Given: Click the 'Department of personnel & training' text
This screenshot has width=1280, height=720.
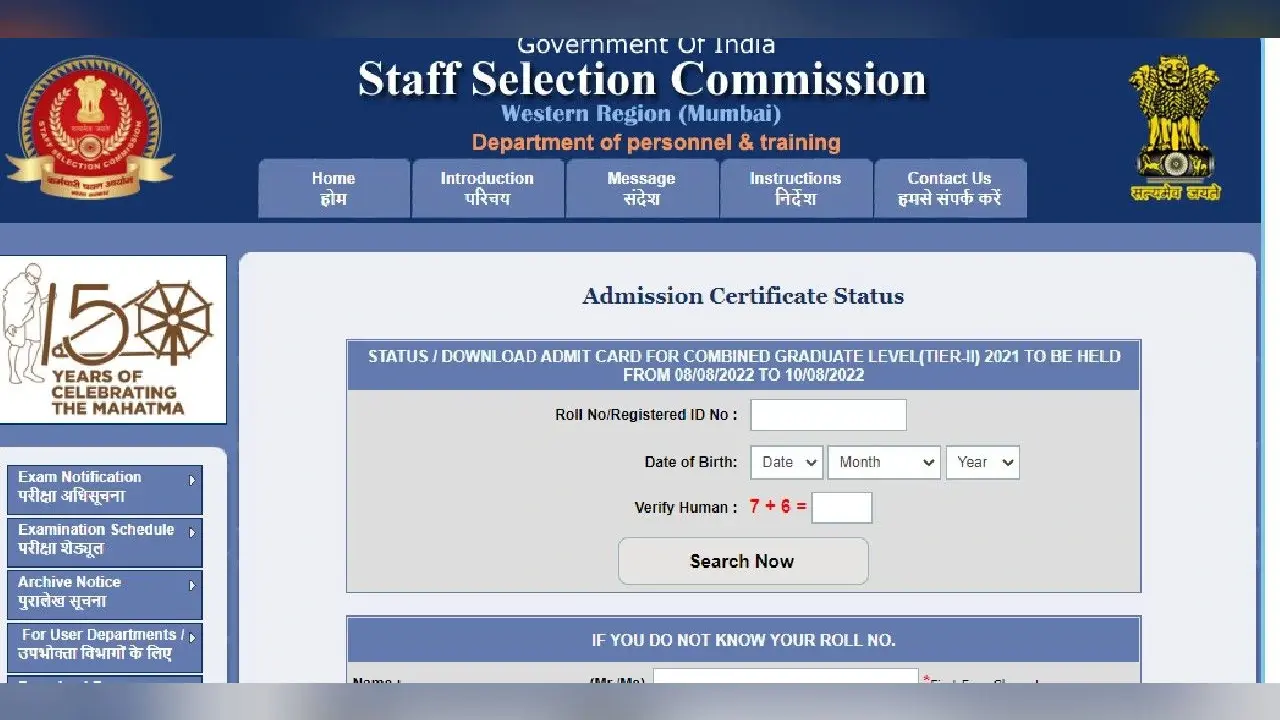Looking at the screenshot, I should point(656,143).
